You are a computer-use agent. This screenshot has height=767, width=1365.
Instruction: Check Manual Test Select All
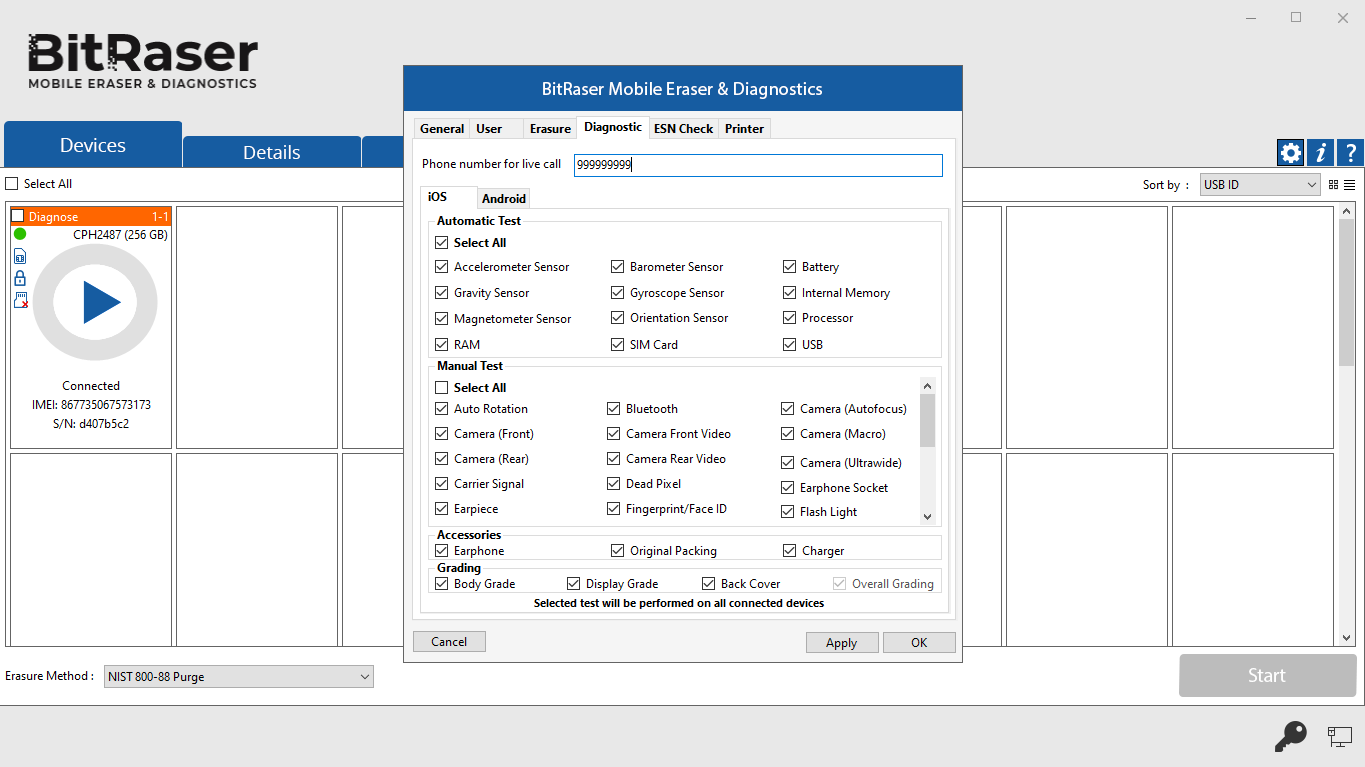click(x=442, y=388)
